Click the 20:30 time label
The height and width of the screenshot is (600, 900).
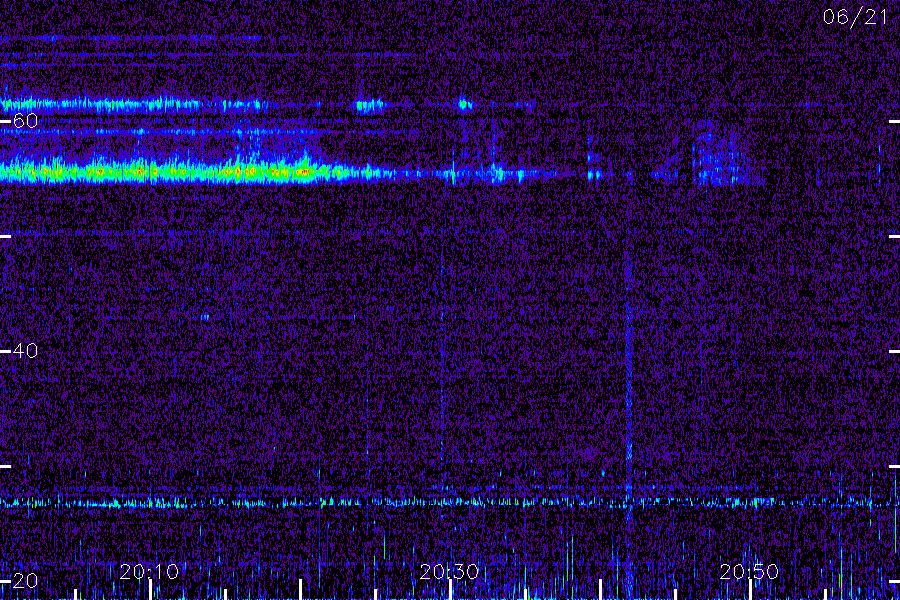(x=449, y=571)
